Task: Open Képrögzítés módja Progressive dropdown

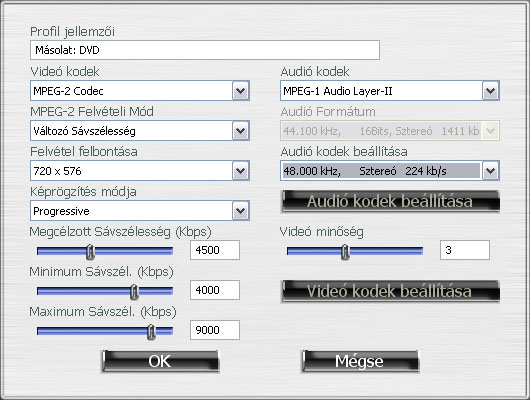Action: point(140,211)
